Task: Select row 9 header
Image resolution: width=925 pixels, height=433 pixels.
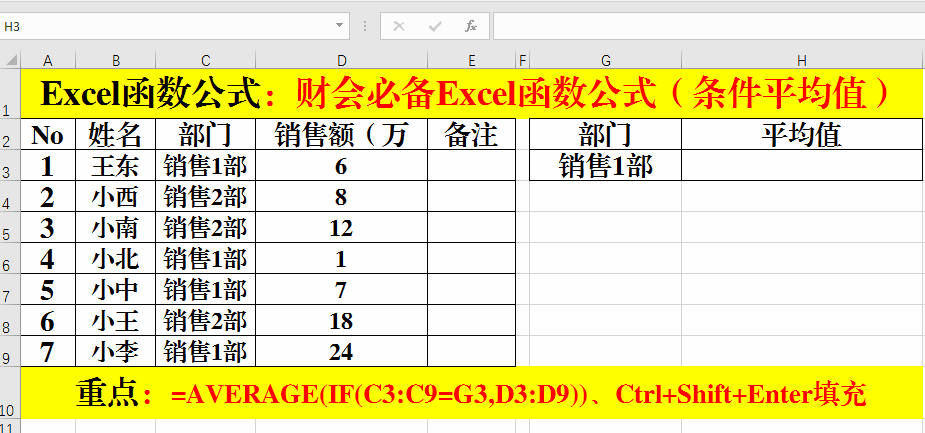Action: click(10, 351)
